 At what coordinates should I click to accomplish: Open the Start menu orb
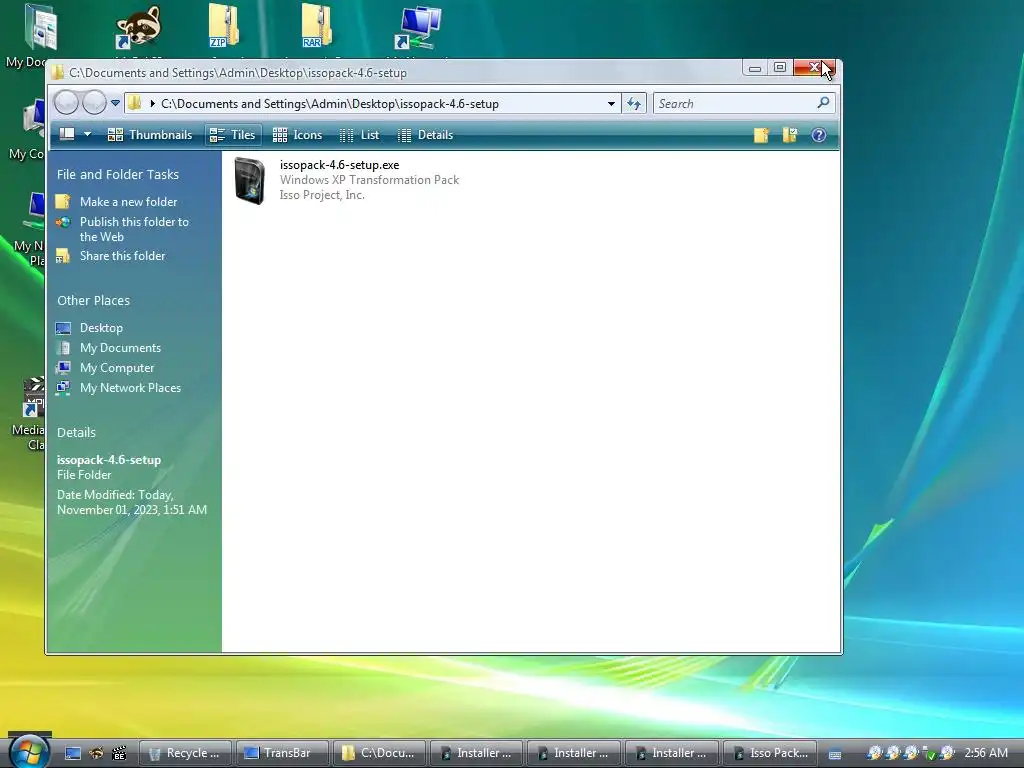tap(29, 751)
